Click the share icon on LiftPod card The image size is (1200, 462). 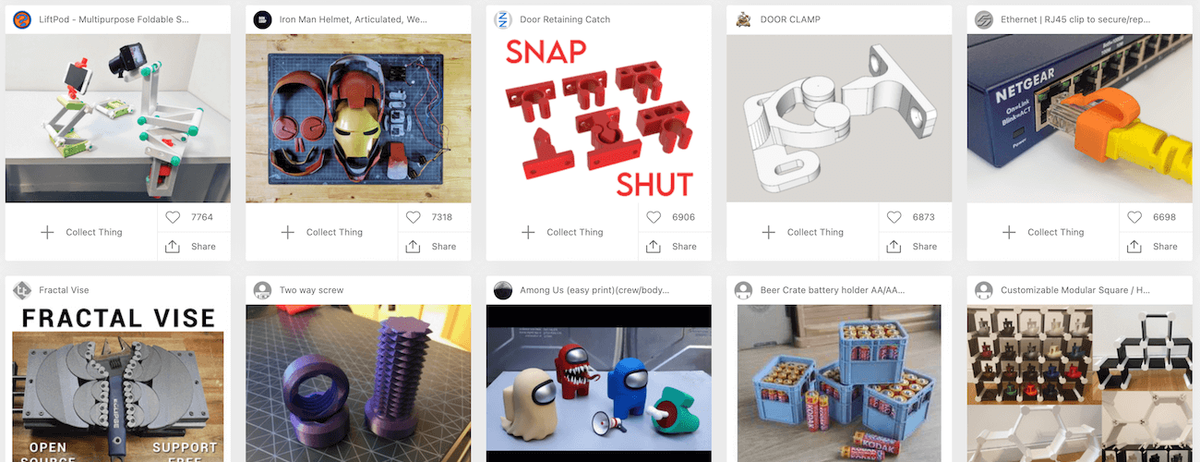(173, 246)
